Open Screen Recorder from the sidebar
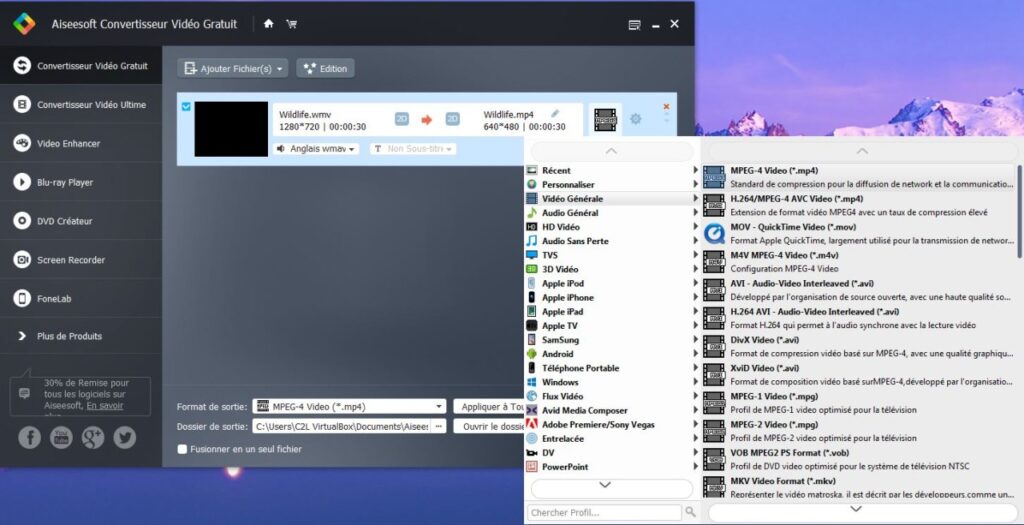The image size is (1024, 525). click(x=81, y=260)
